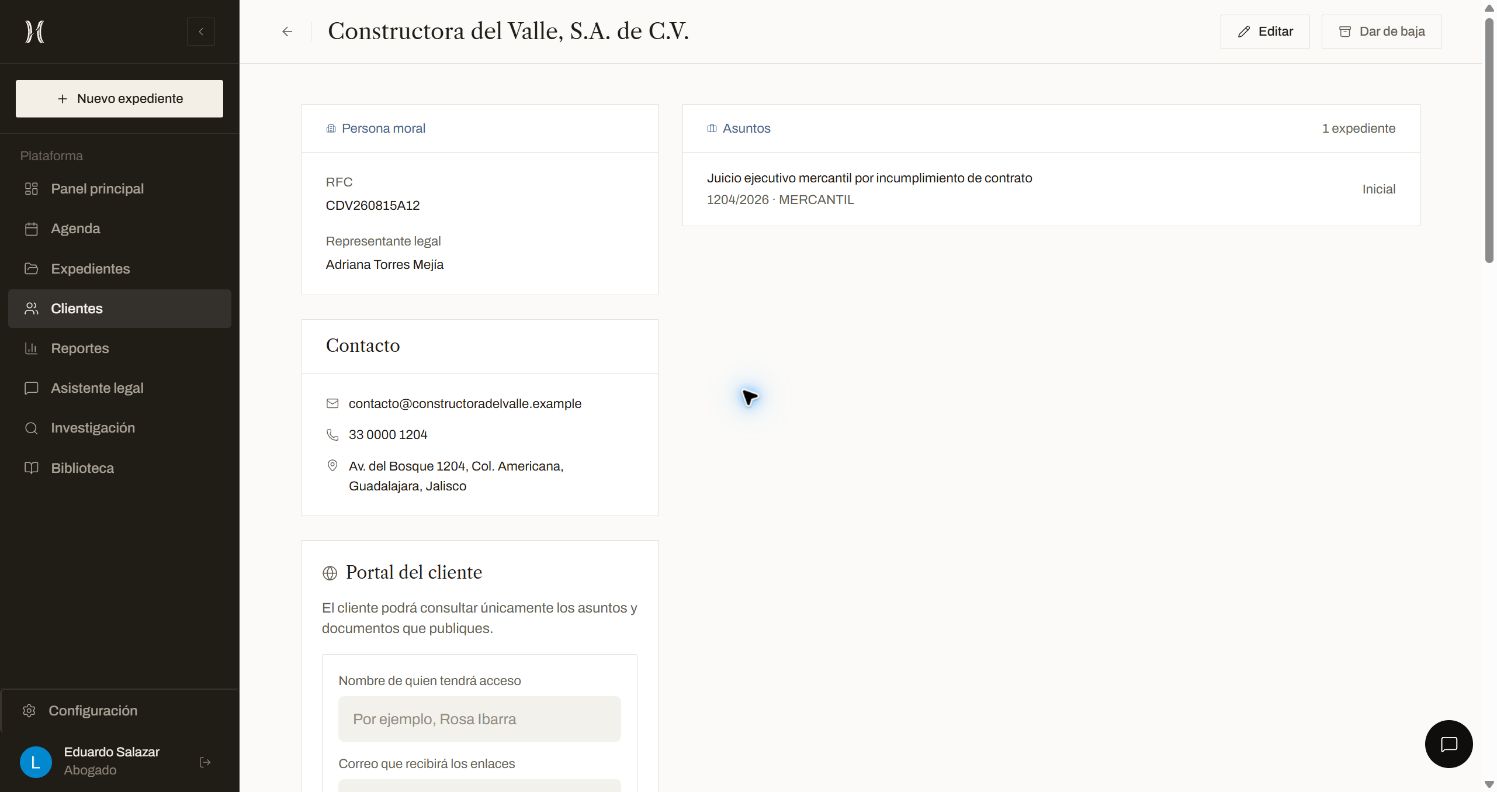Click the 1 expediente count
The image size is (1497, 792).
pos(1359,129)
